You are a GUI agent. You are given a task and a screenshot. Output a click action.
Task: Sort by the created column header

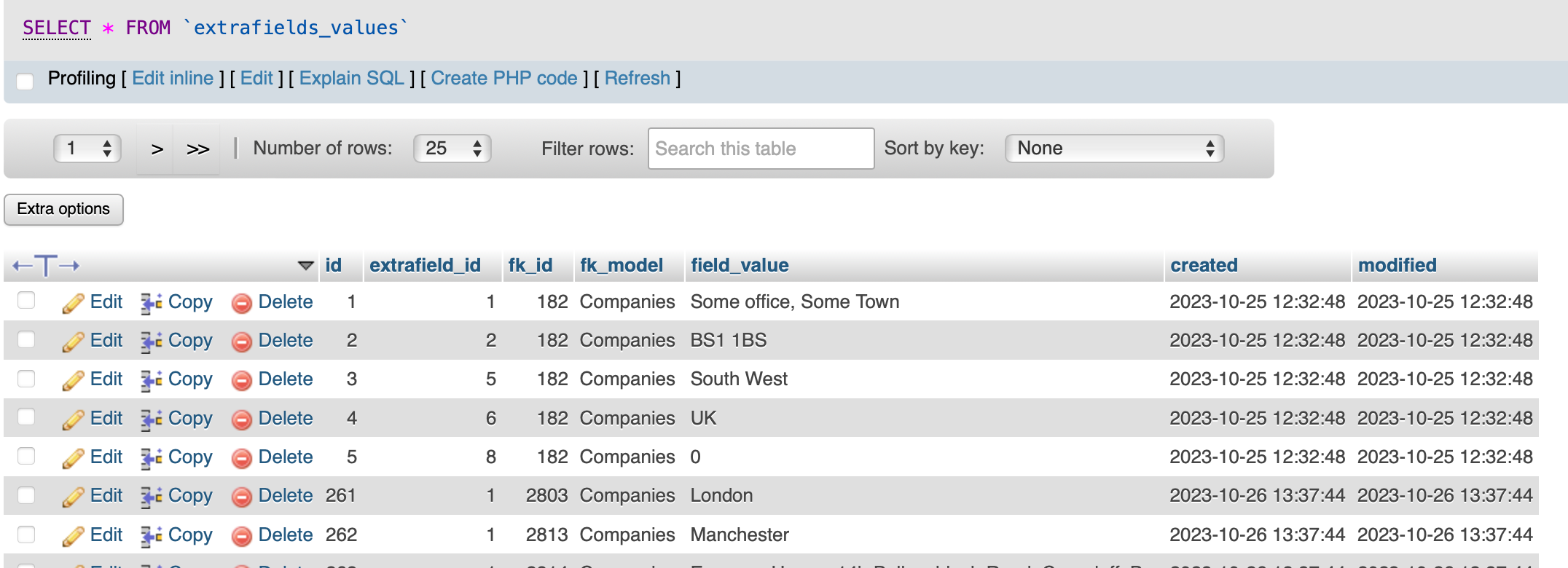1204,265
